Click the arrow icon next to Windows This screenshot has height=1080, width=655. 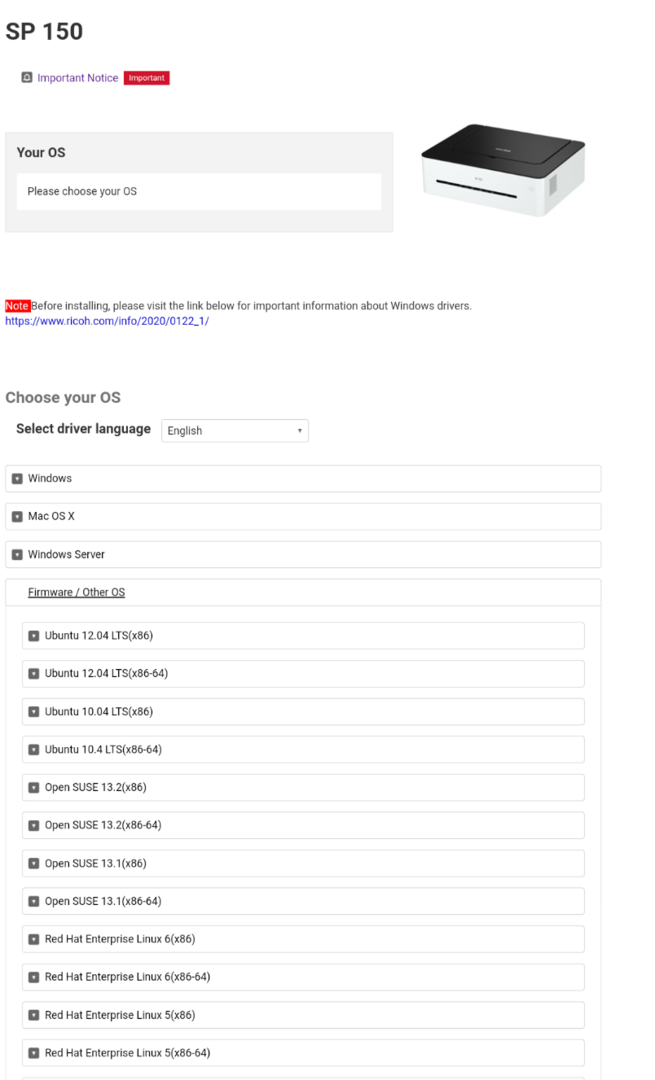17,479
